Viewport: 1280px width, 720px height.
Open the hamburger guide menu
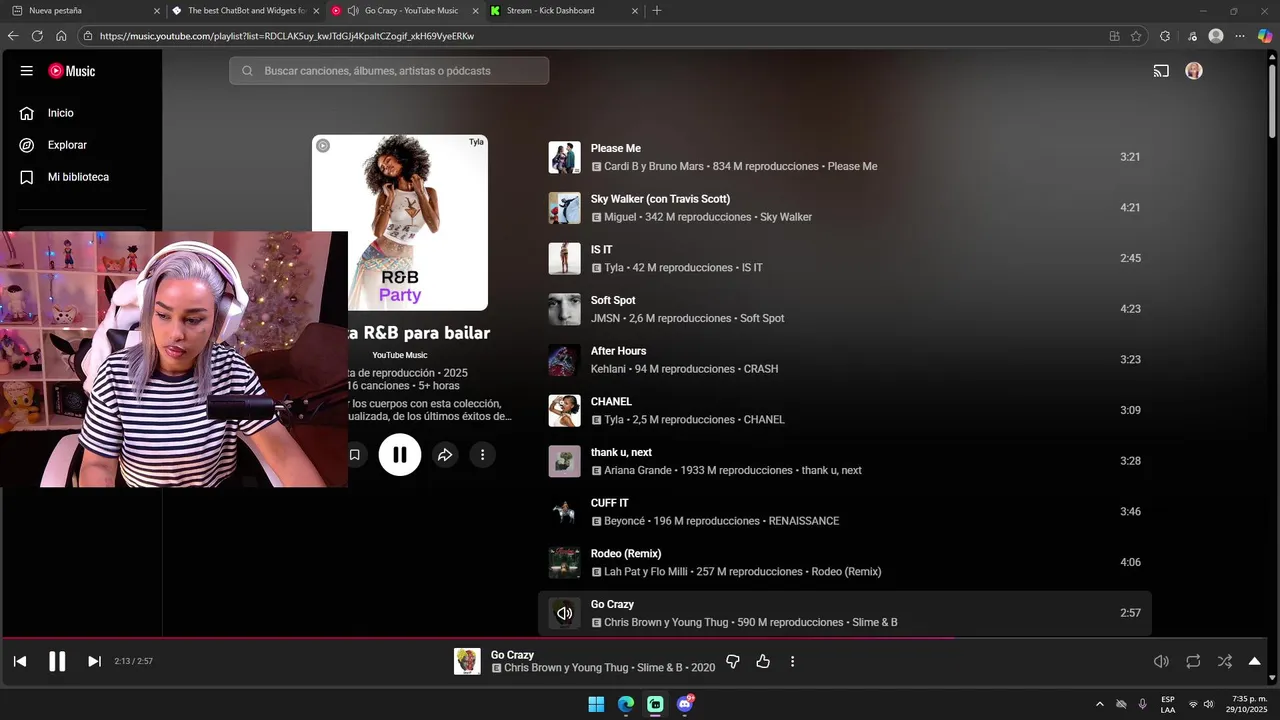click(27, 71)
